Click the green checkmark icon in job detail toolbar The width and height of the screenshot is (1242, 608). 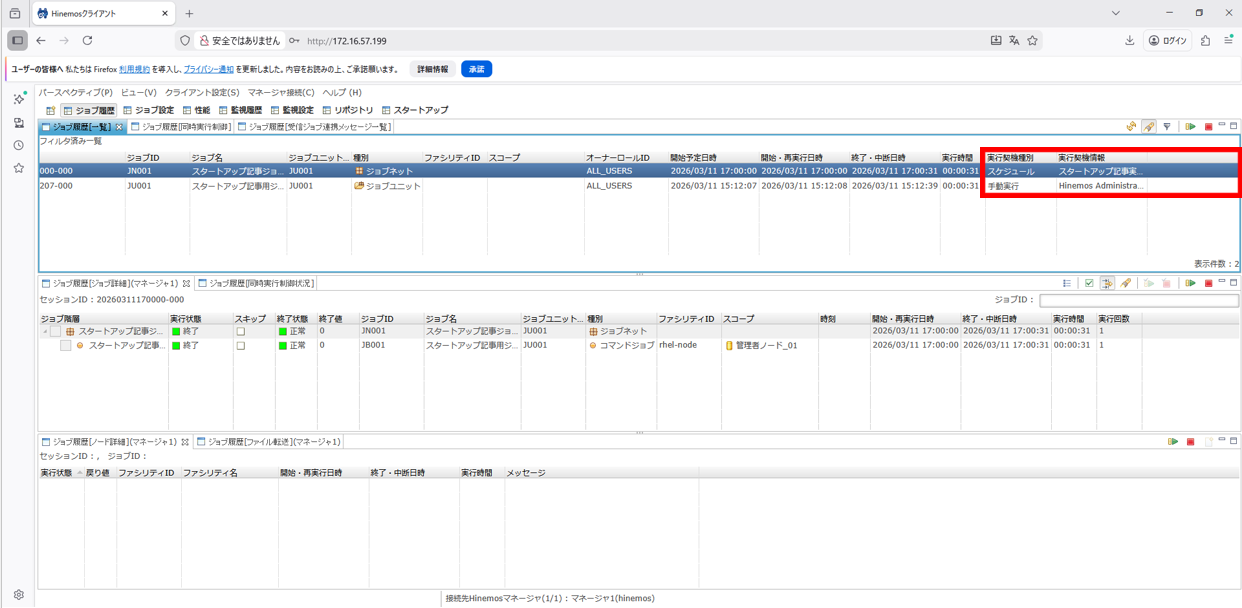(x=1089, y=284)
